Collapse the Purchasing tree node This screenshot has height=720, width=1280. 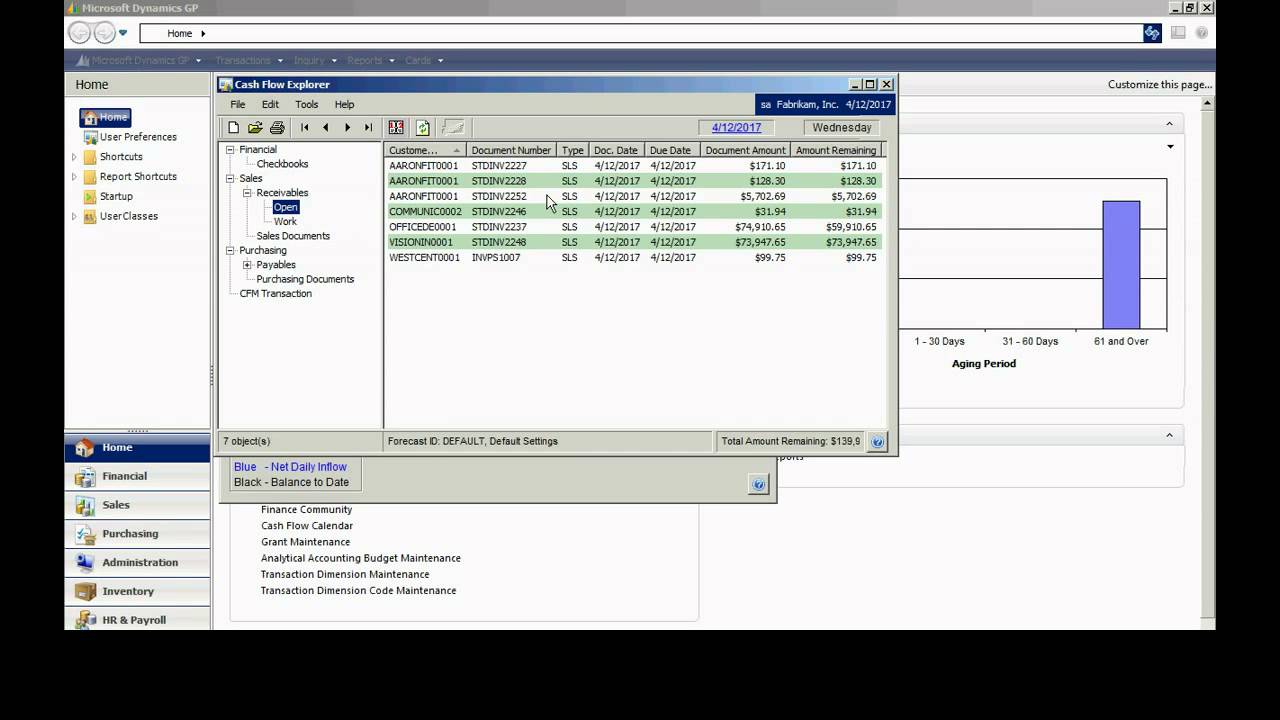(x=230, y=251)
